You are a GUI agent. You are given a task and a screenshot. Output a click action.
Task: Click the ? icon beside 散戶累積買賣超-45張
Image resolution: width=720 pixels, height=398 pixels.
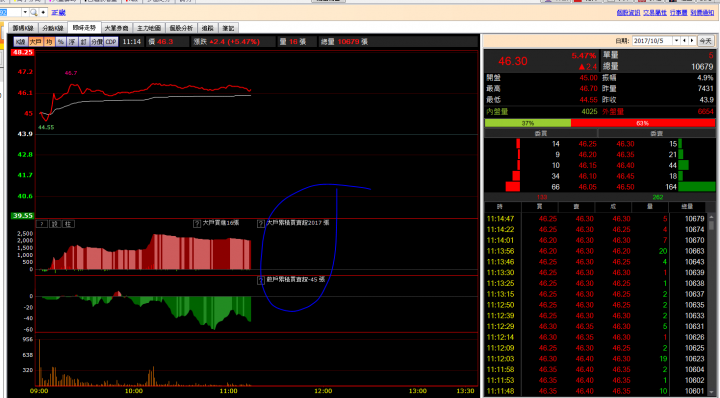point(261,280)
